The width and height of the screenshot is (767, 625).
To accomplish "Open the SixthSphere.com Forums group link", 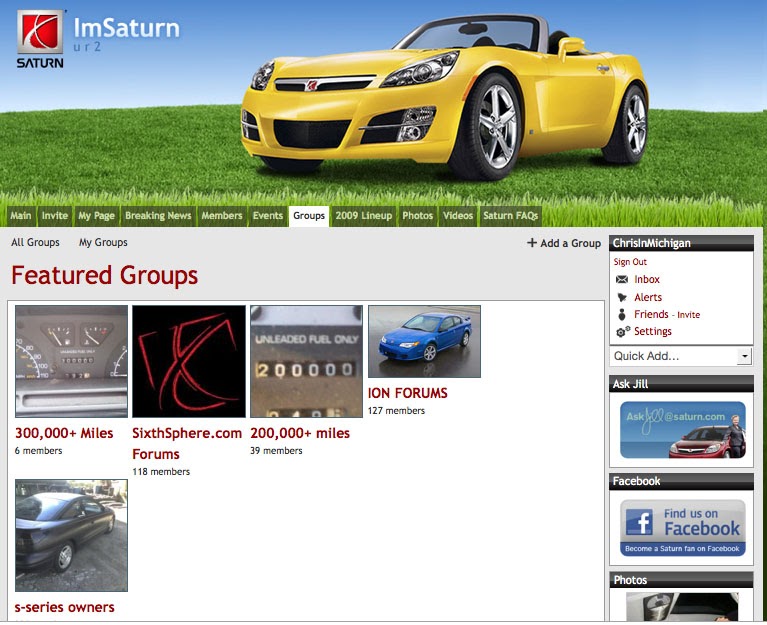I will pyautogui.click(x=187, y=444).
